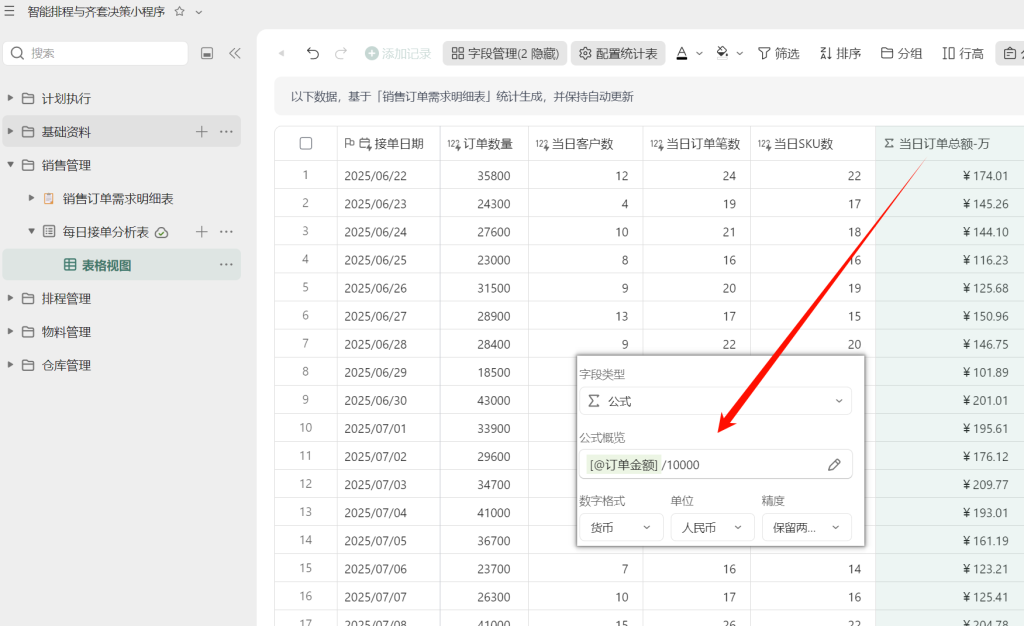Open the 排序 sort tool

pos(840,53)
